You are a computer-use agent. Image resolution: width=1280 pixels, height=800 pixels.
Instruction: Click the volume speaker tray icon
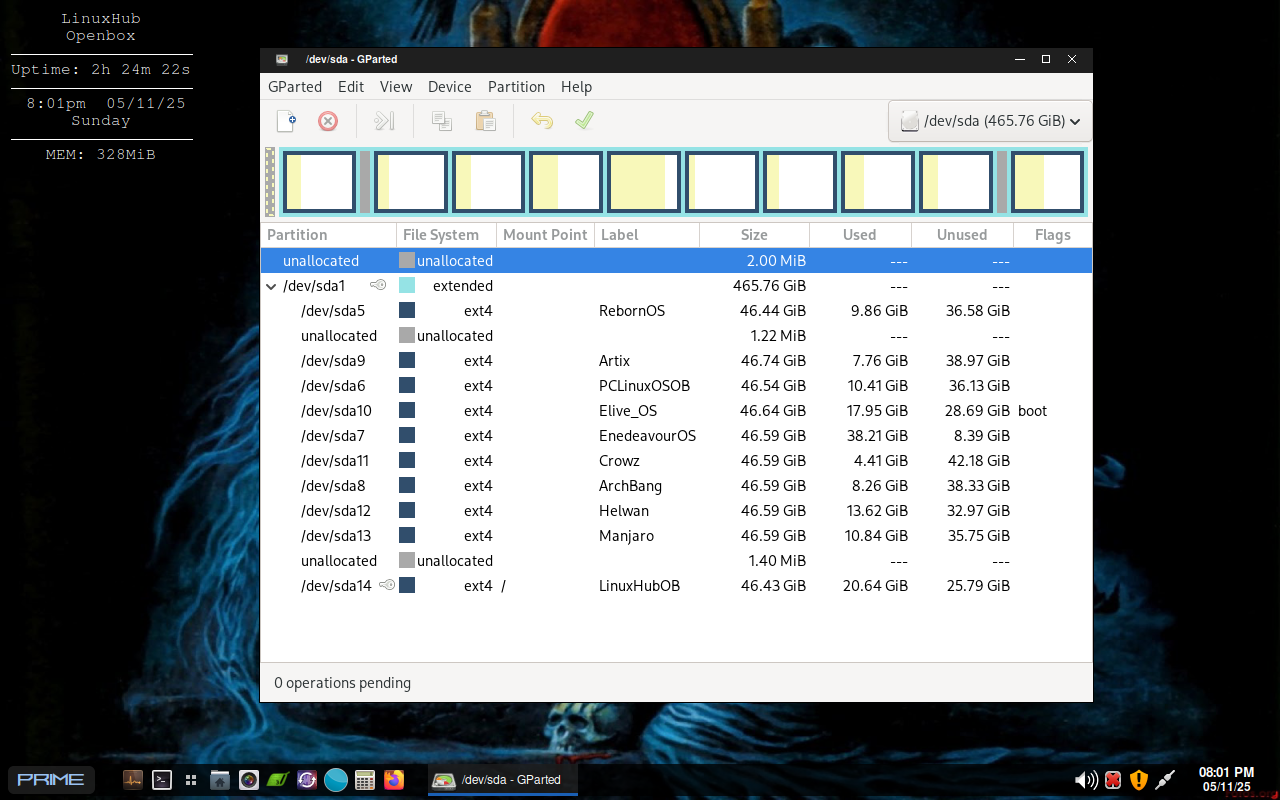point(1085,780)
